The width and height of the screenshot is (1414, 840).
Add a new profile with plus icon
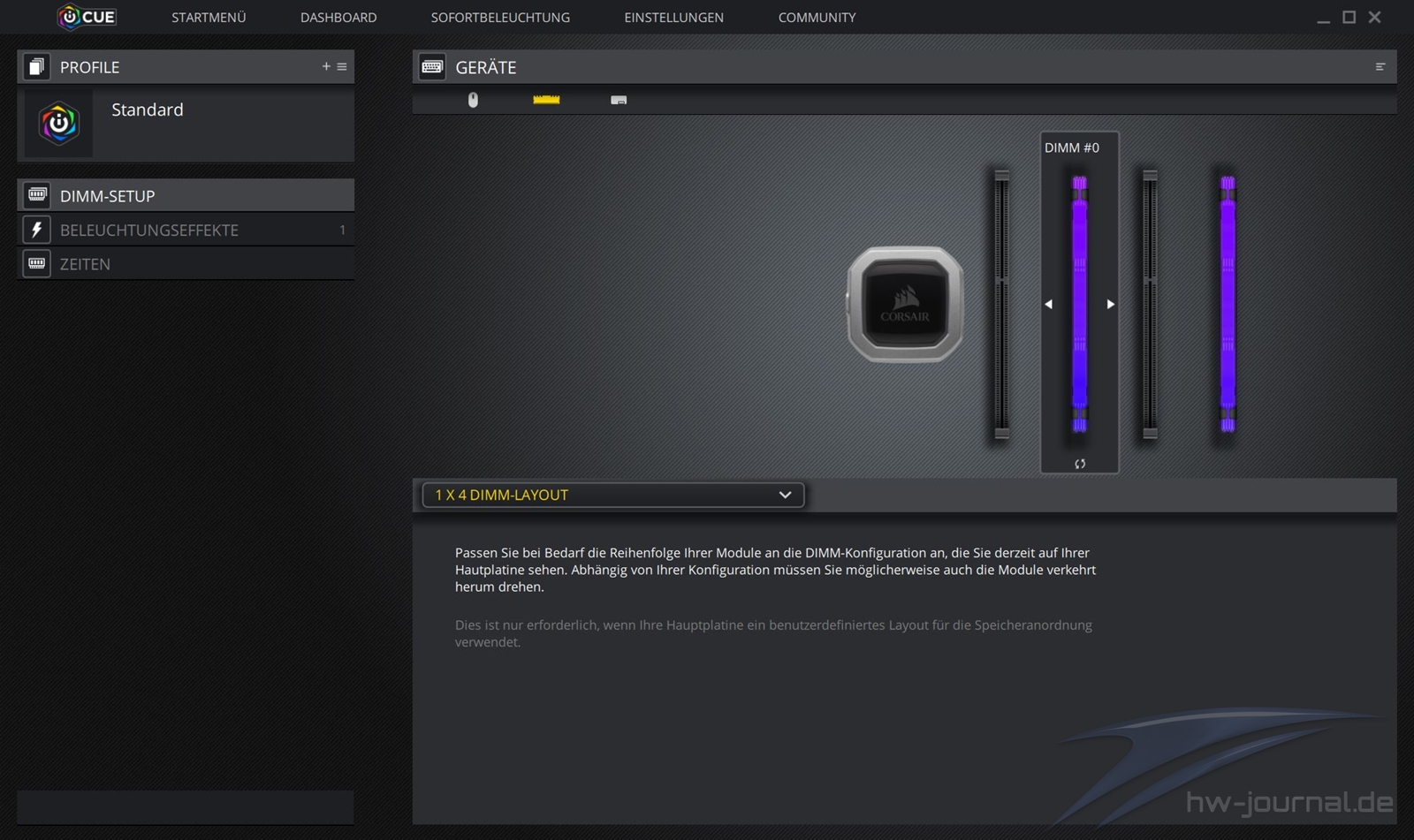[326, 66]
